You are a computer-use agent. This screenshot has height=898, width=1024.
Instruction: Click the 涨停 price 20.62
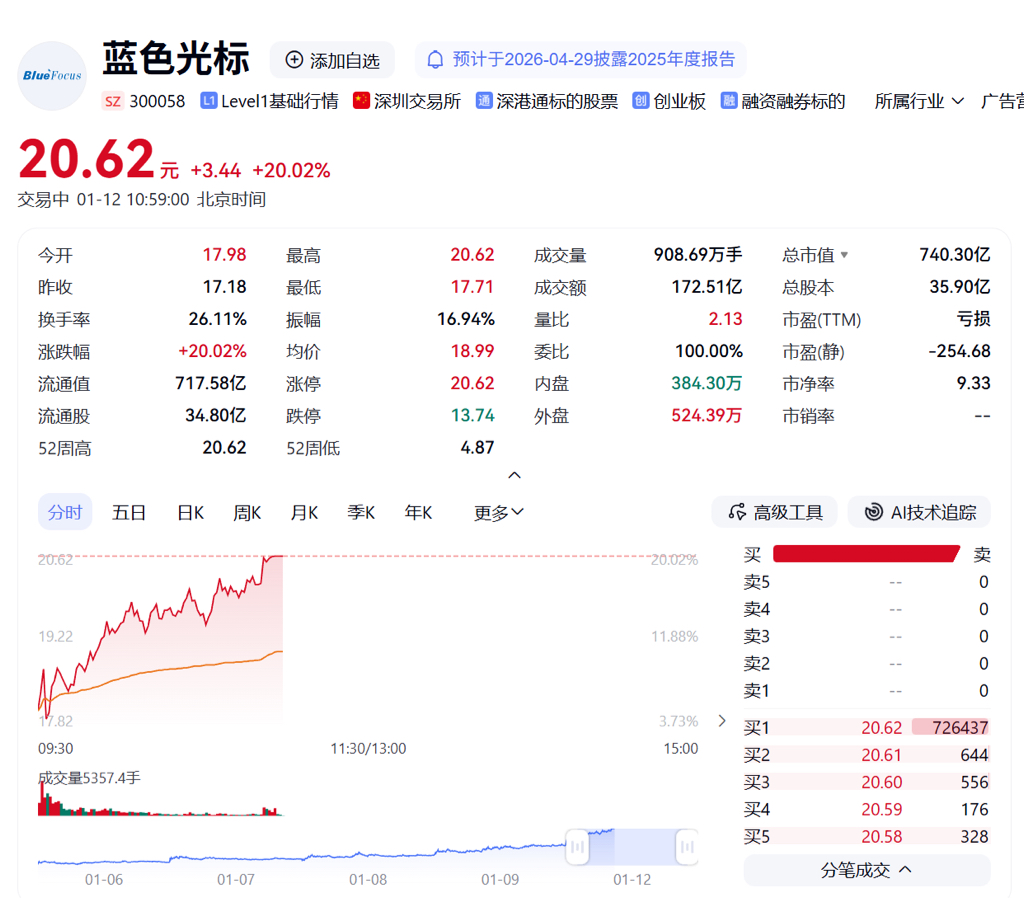[x=472, y=383]
